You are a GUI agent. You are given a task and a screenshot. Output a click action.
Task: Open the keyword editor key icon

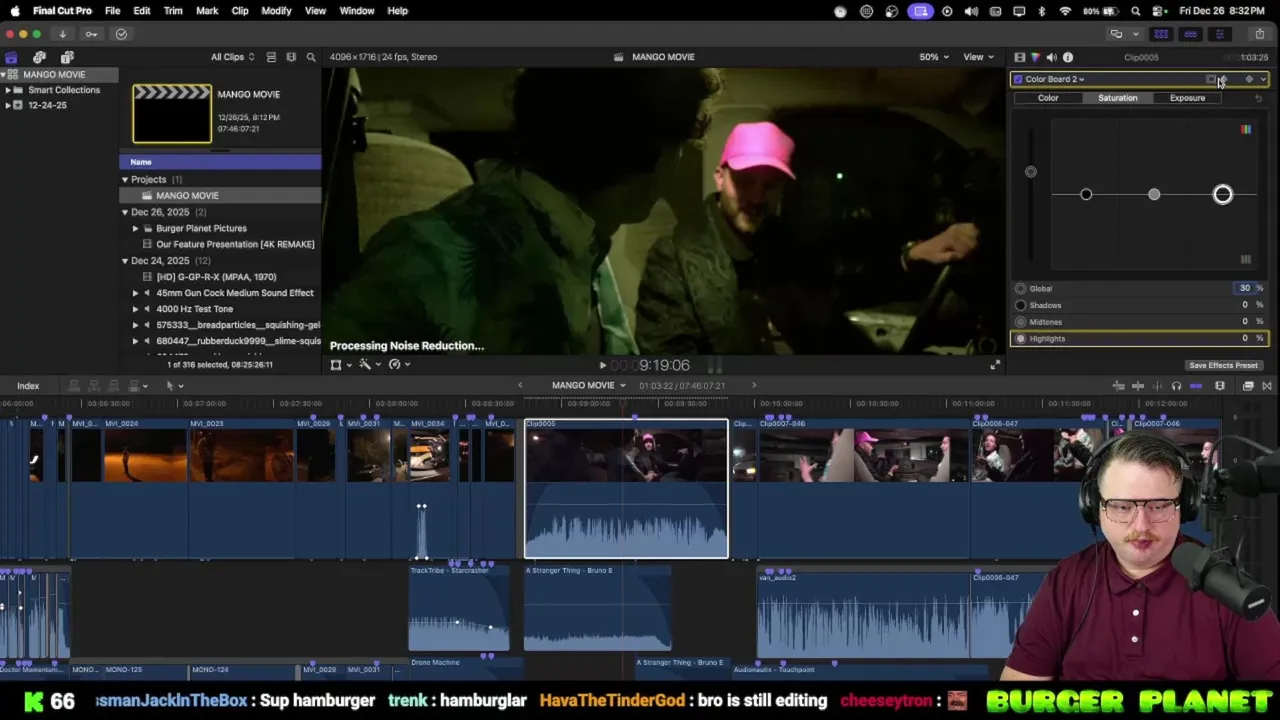point(91,34)
